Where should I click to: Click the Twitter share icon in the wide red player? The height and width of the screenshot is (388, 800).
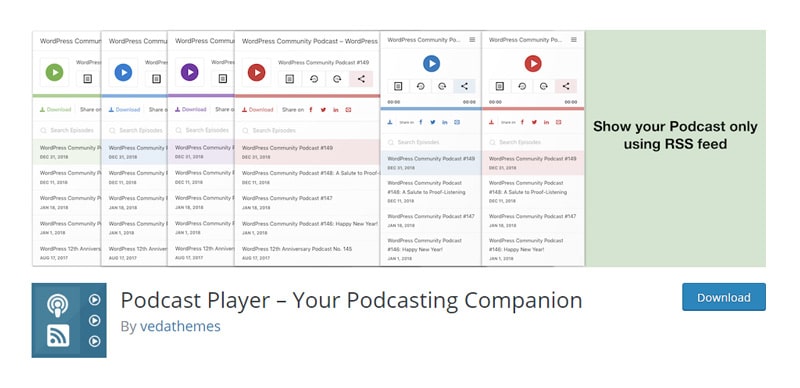pos(323,109)
